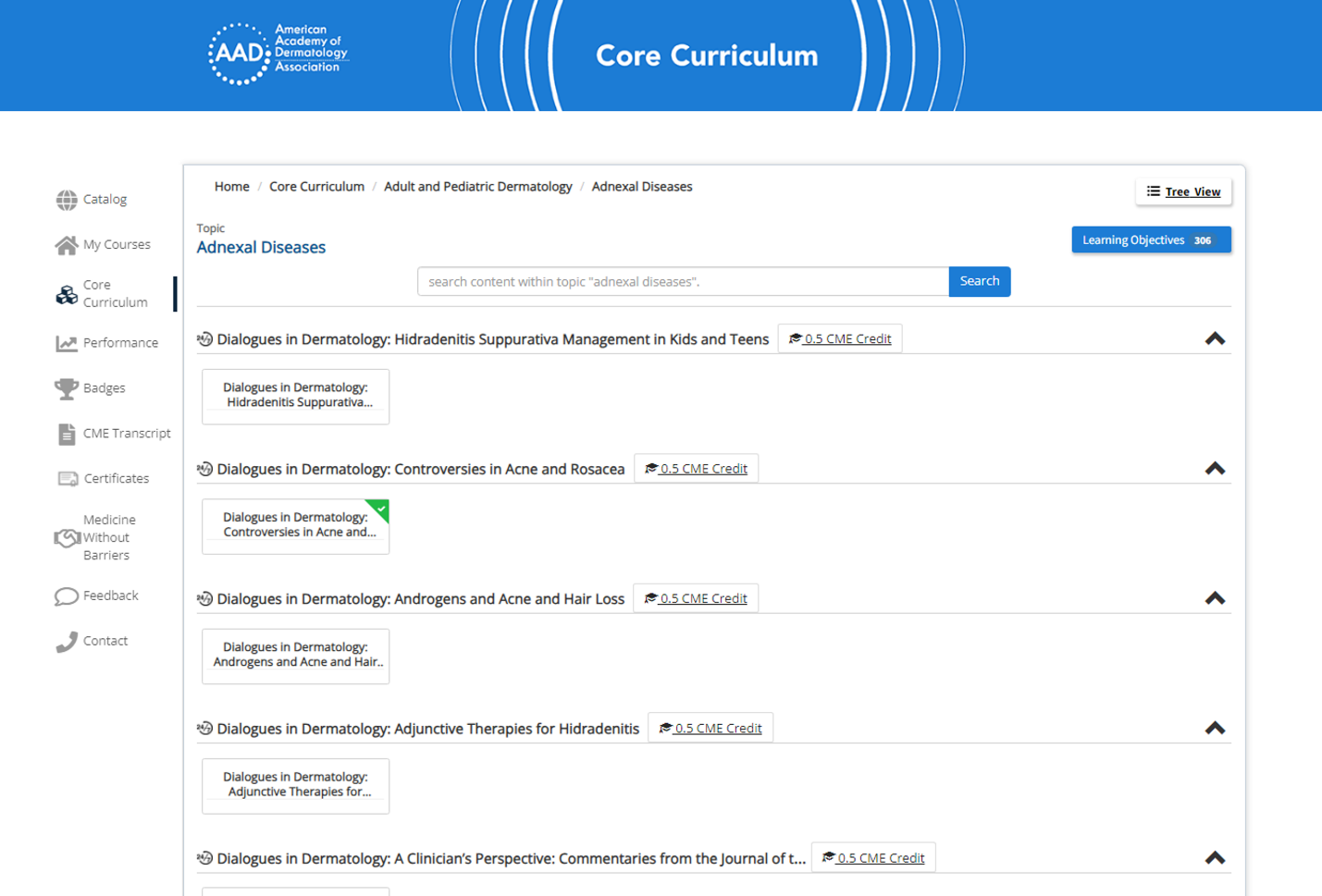Screen dimensions: 1322x896
Task: Click 0.5 CME Credit for Clinician's Perspective
Action: [x=873, y=858]
